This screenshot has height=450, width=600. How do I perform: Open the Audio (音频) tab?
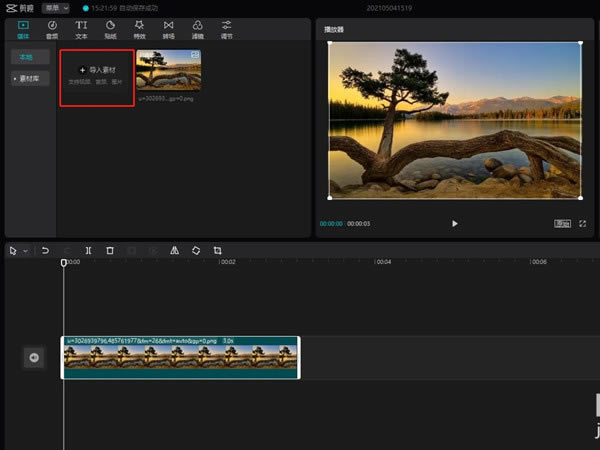pos(52,28)
